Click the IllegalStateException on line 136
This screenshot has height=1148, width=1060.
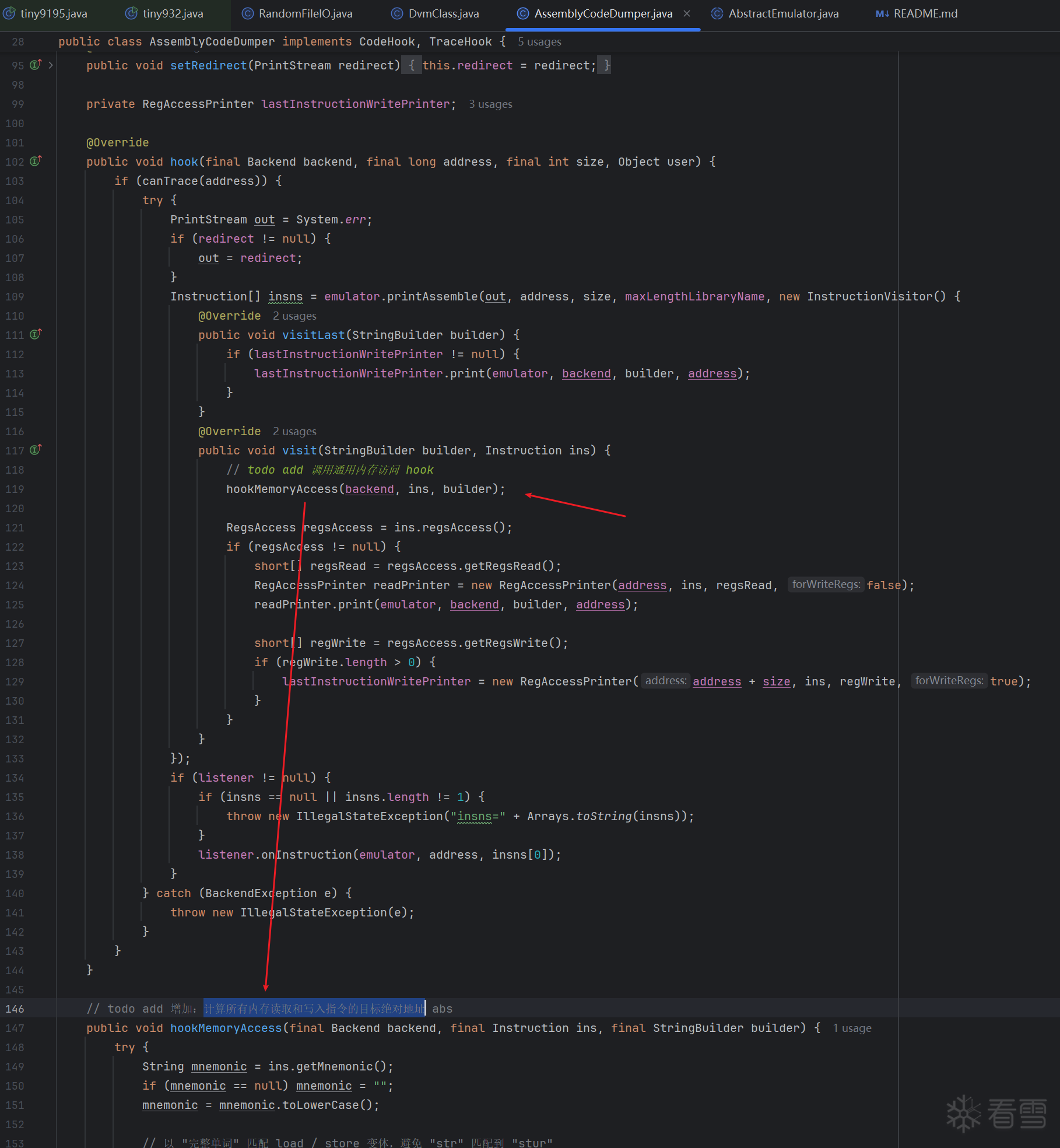pyautogui.click(x=370, y=816)
